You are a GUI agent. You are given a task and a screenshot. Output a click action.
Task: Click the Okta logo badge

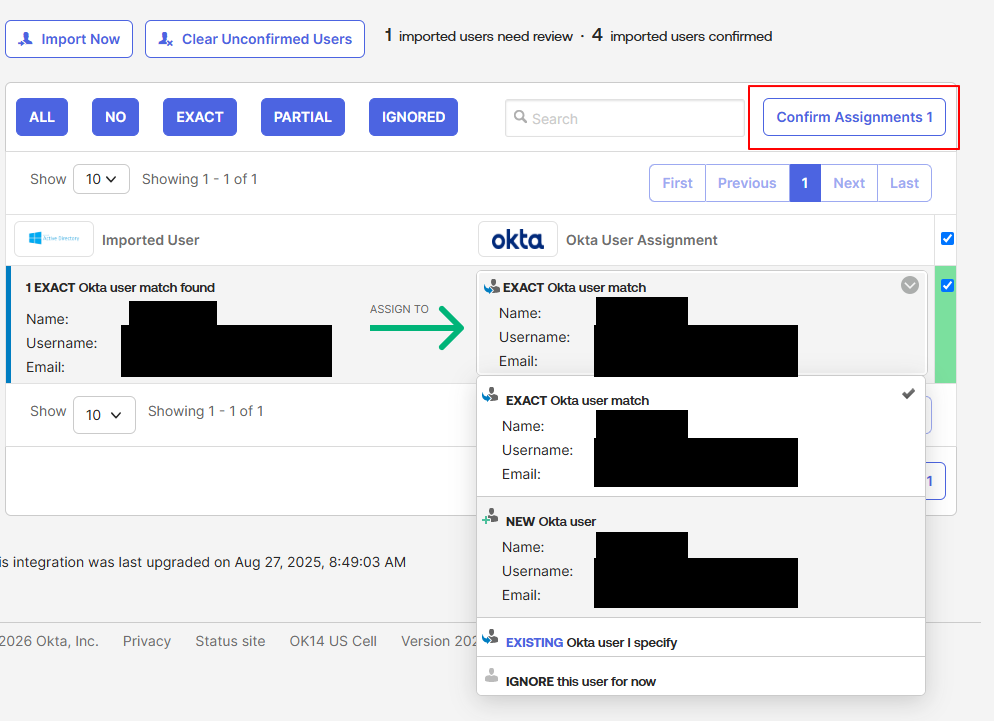coord(517,239)
